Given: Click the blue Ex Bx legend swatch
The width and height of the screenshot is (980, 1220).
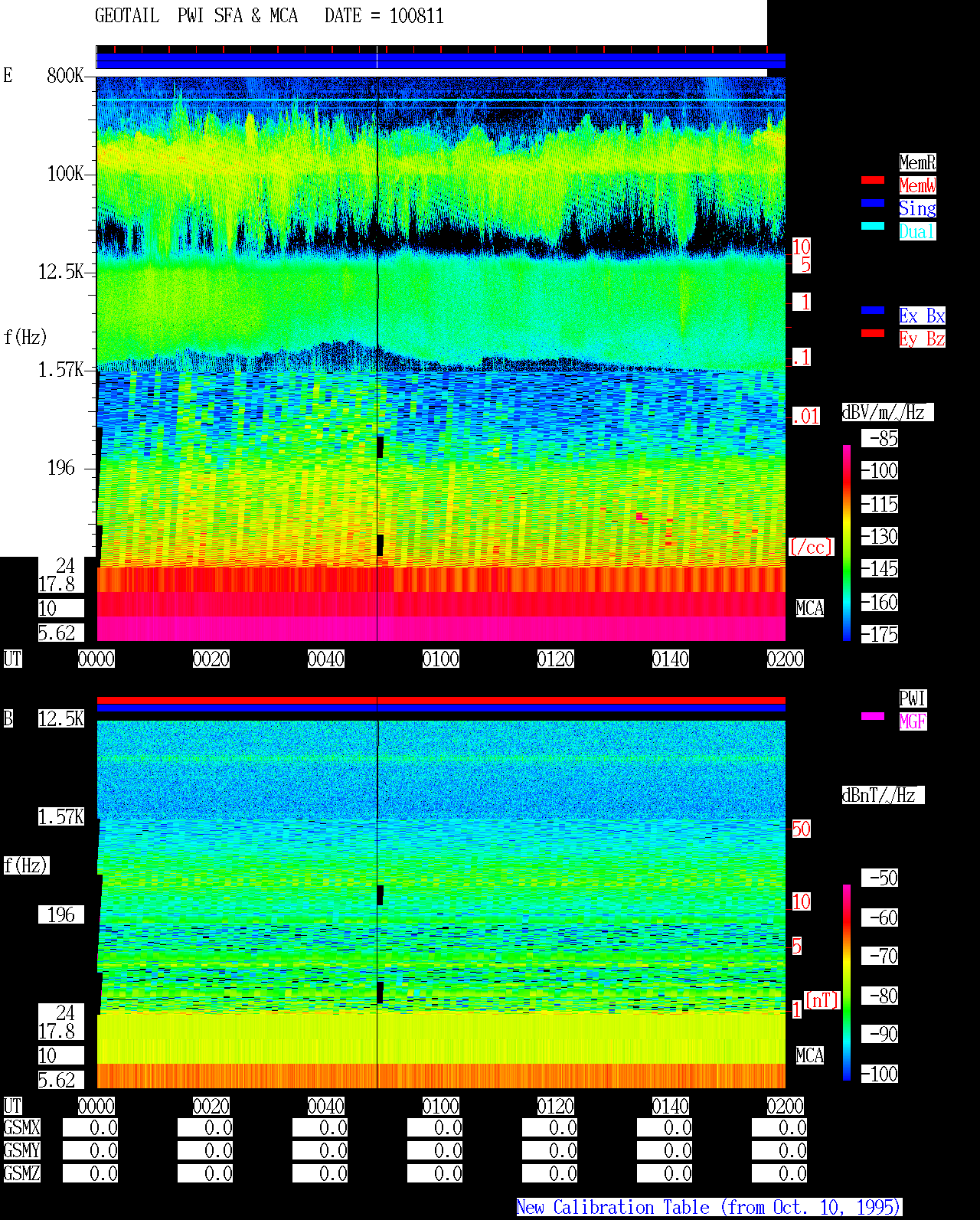Looking at the screenshot, I should click(873, 310).
